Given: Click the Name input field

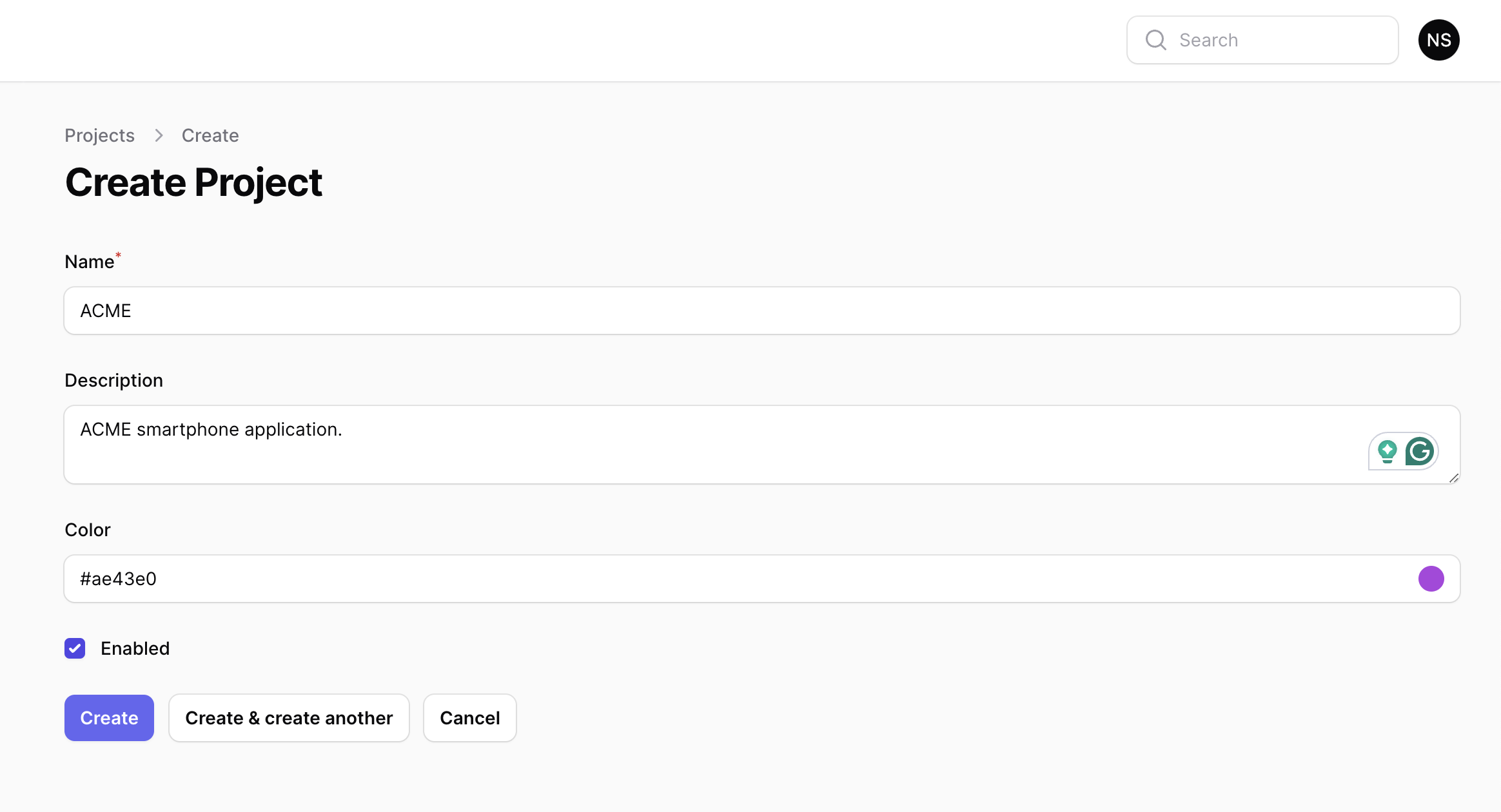Looking at the screenshot, I should click(x=763, y=310).
